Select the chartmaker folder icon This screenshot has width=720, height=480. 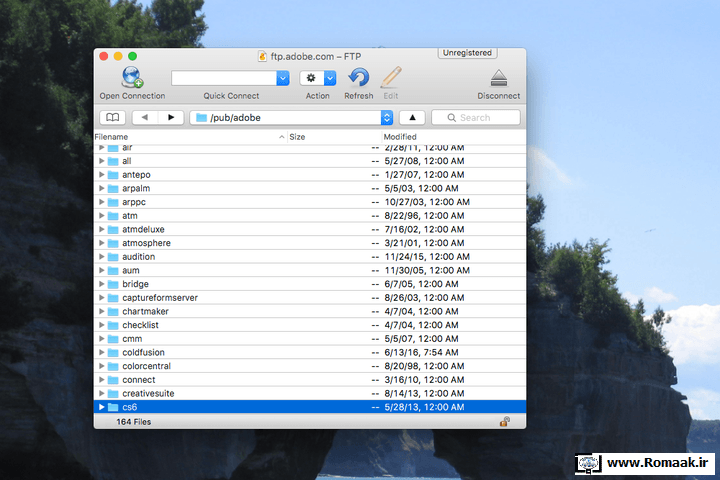tap(113, 311)
